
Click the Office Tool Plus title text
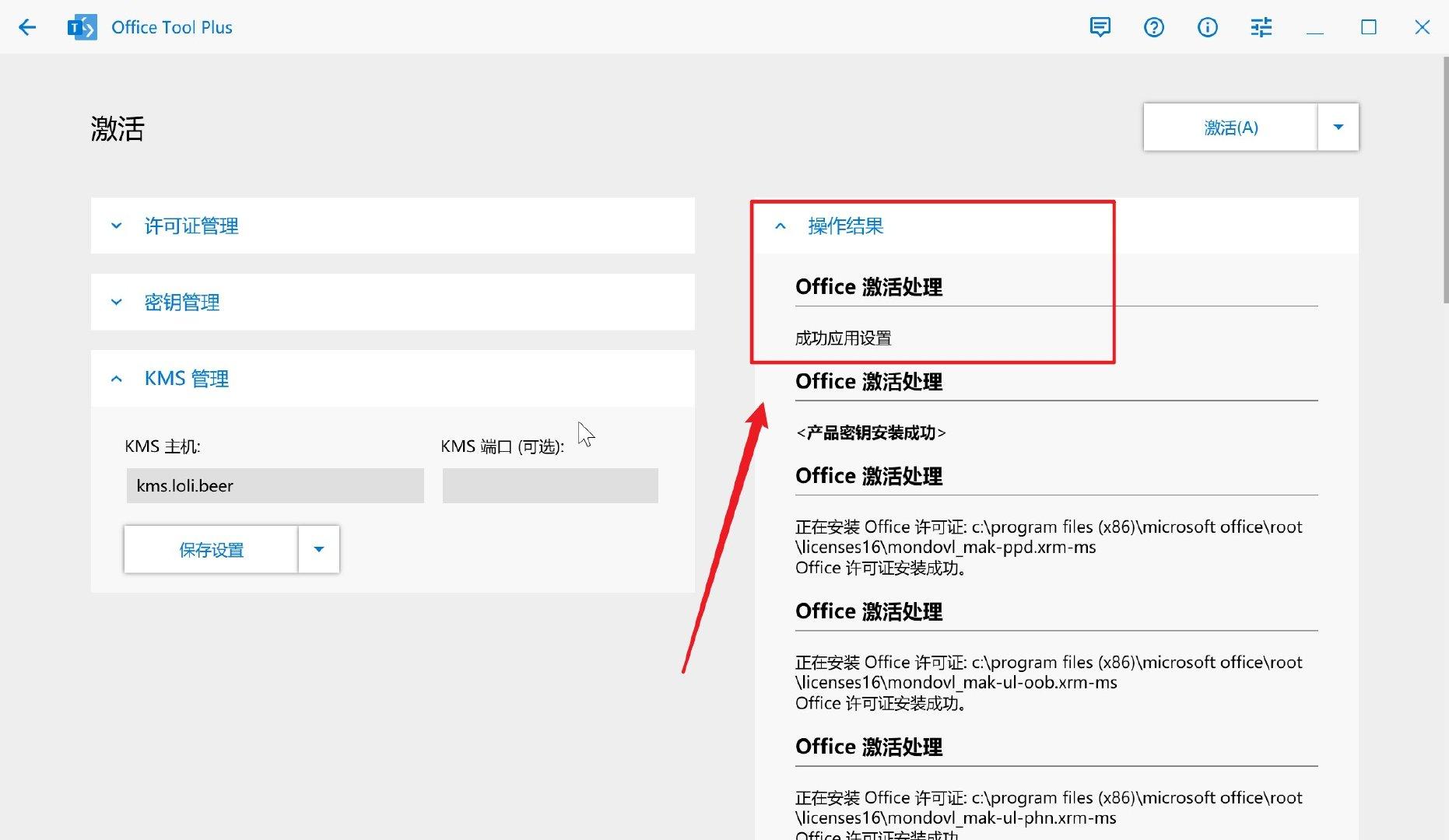pyautogui.click(x=172, y=27)
